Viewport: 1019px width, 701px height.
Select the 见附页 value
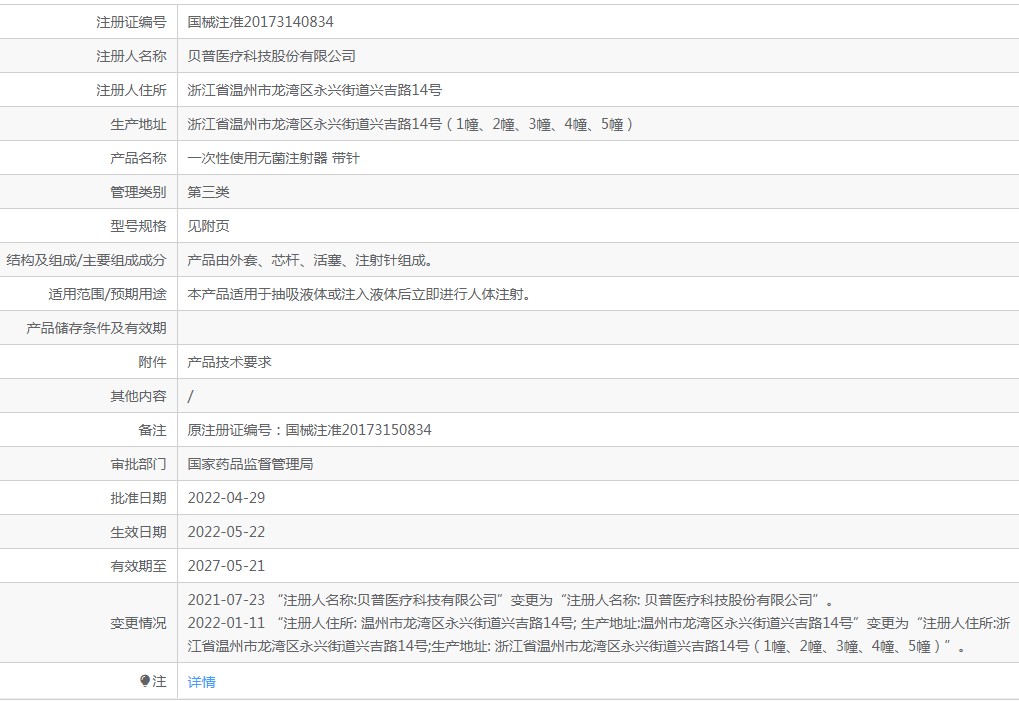pos(209,226)
